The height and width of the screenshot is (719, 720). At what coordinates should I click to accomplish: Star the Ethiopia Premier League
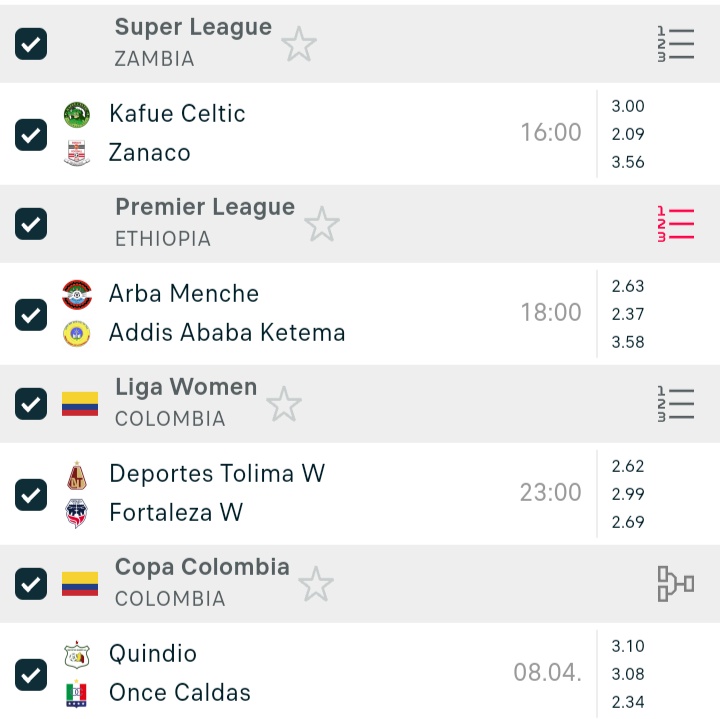point(321,225)
